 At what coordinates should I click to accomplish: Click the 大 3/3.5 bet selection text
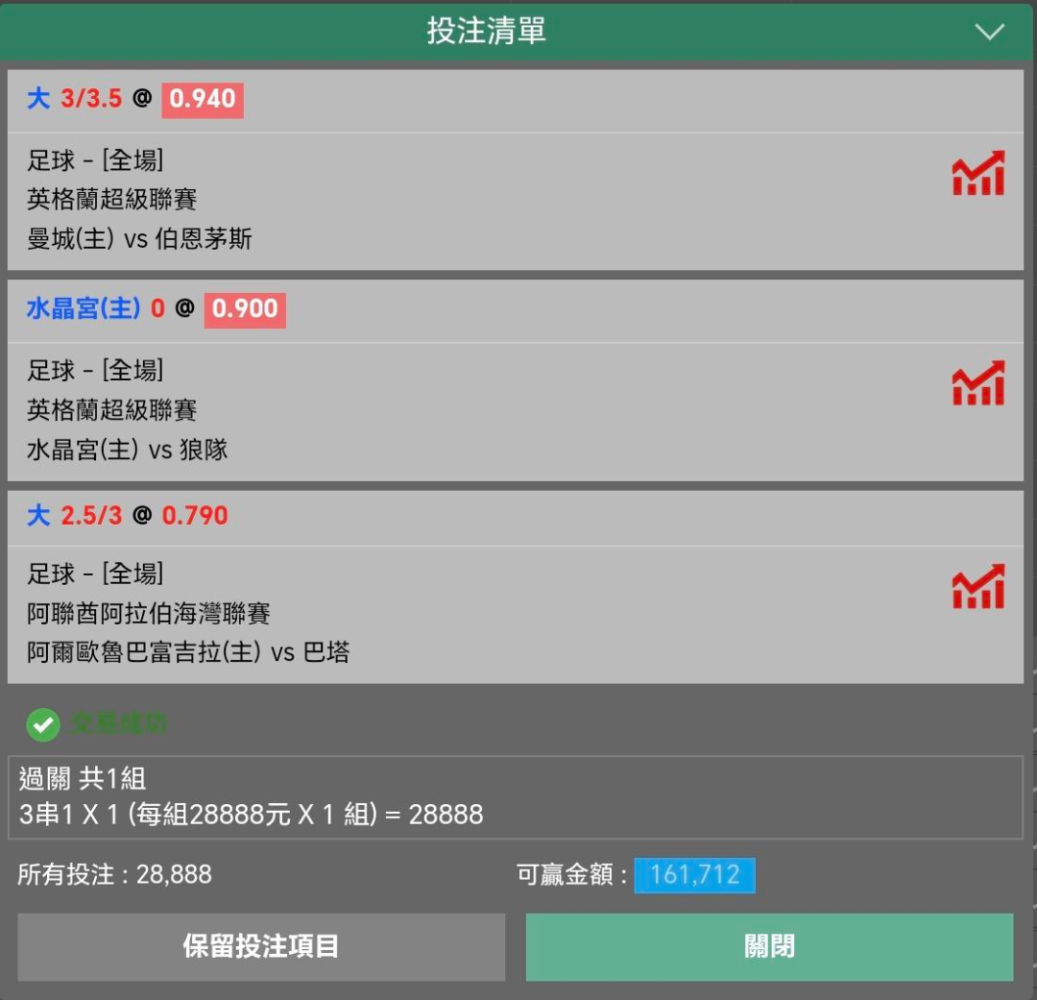[75, 99]
